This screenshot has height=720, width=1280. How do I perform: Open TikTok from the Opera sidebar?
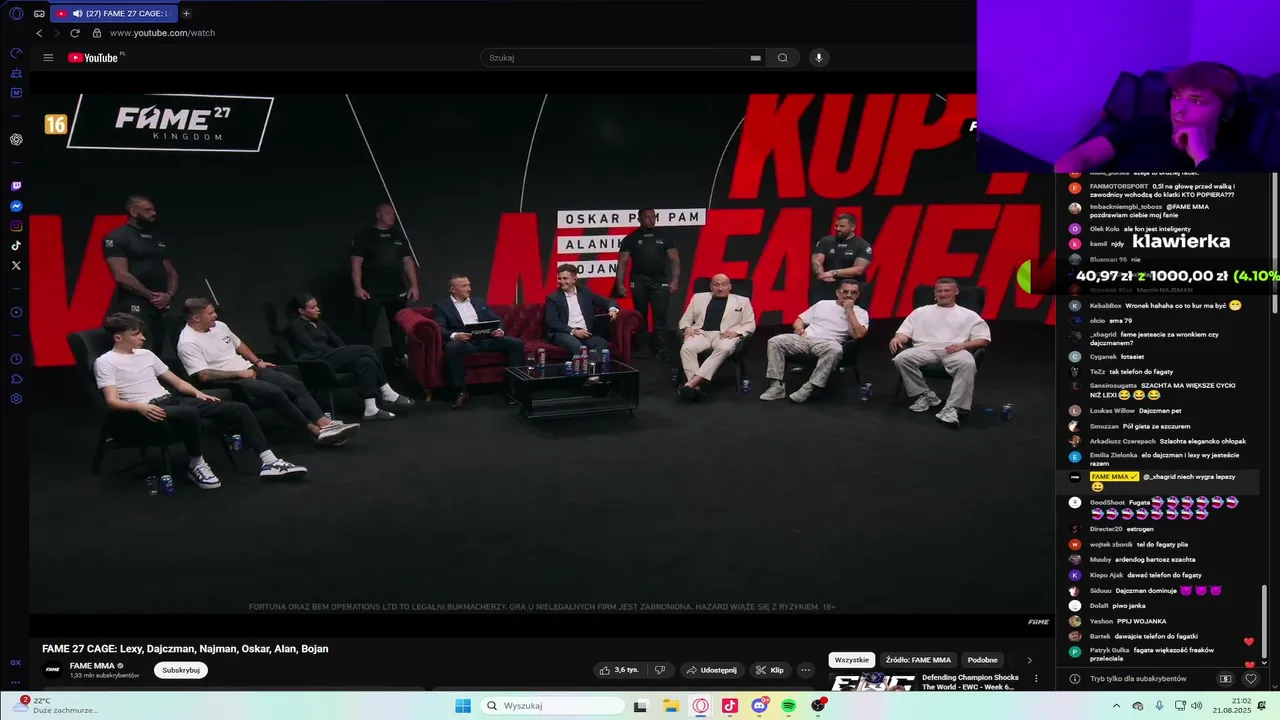(x=16, y=245)
